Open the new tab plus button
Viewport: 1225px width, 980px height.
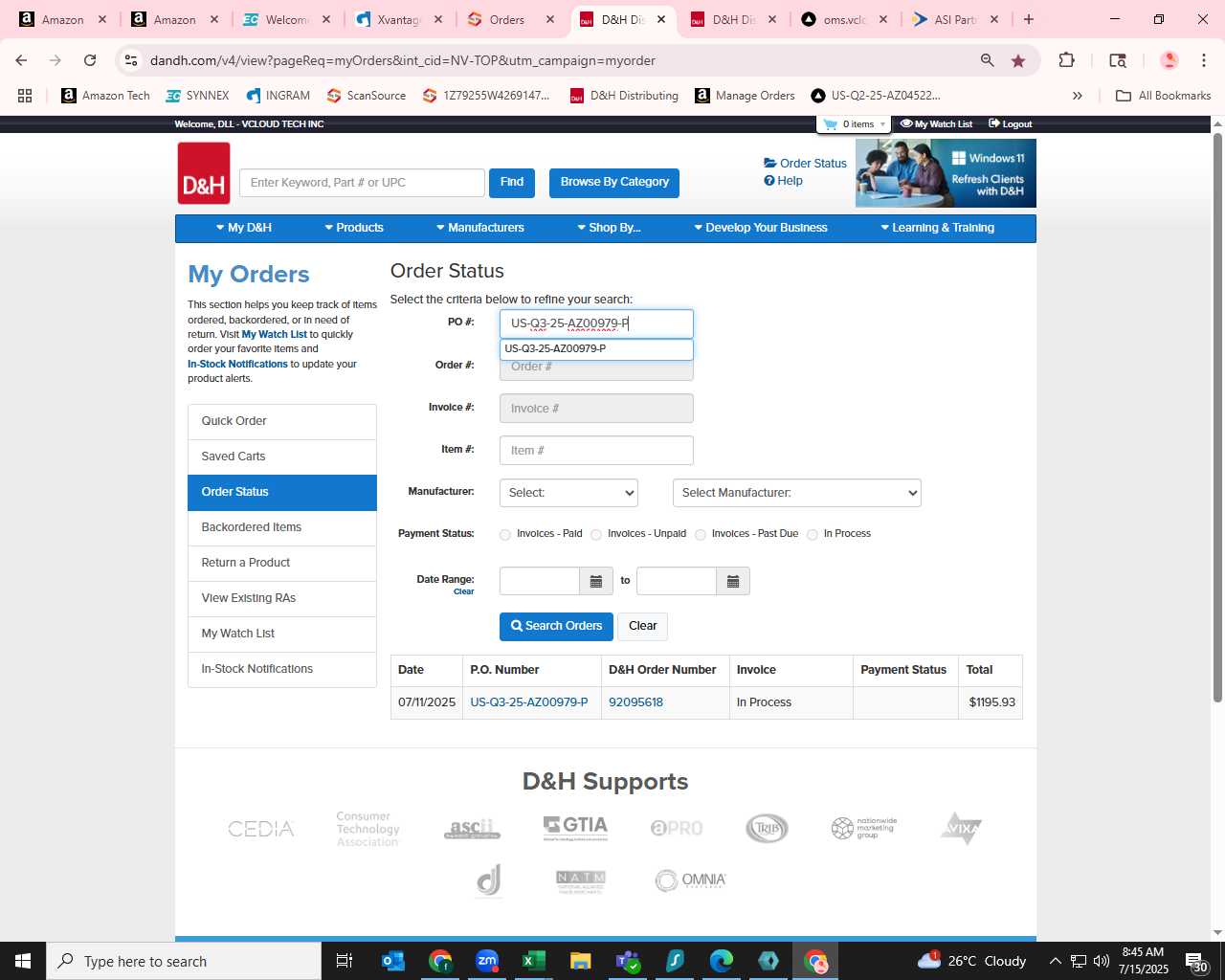click(1029, 19)
